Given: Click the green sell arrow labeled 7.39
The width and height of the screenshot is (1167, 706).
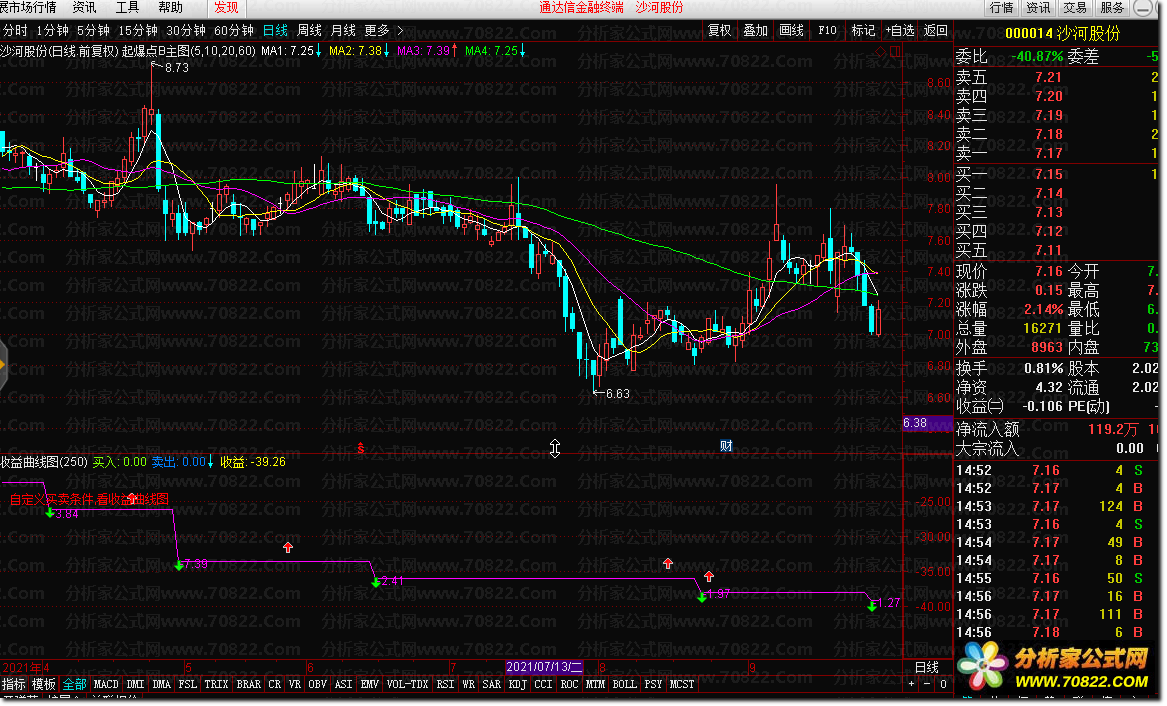Looking at the screenshot, I should 179,565.
